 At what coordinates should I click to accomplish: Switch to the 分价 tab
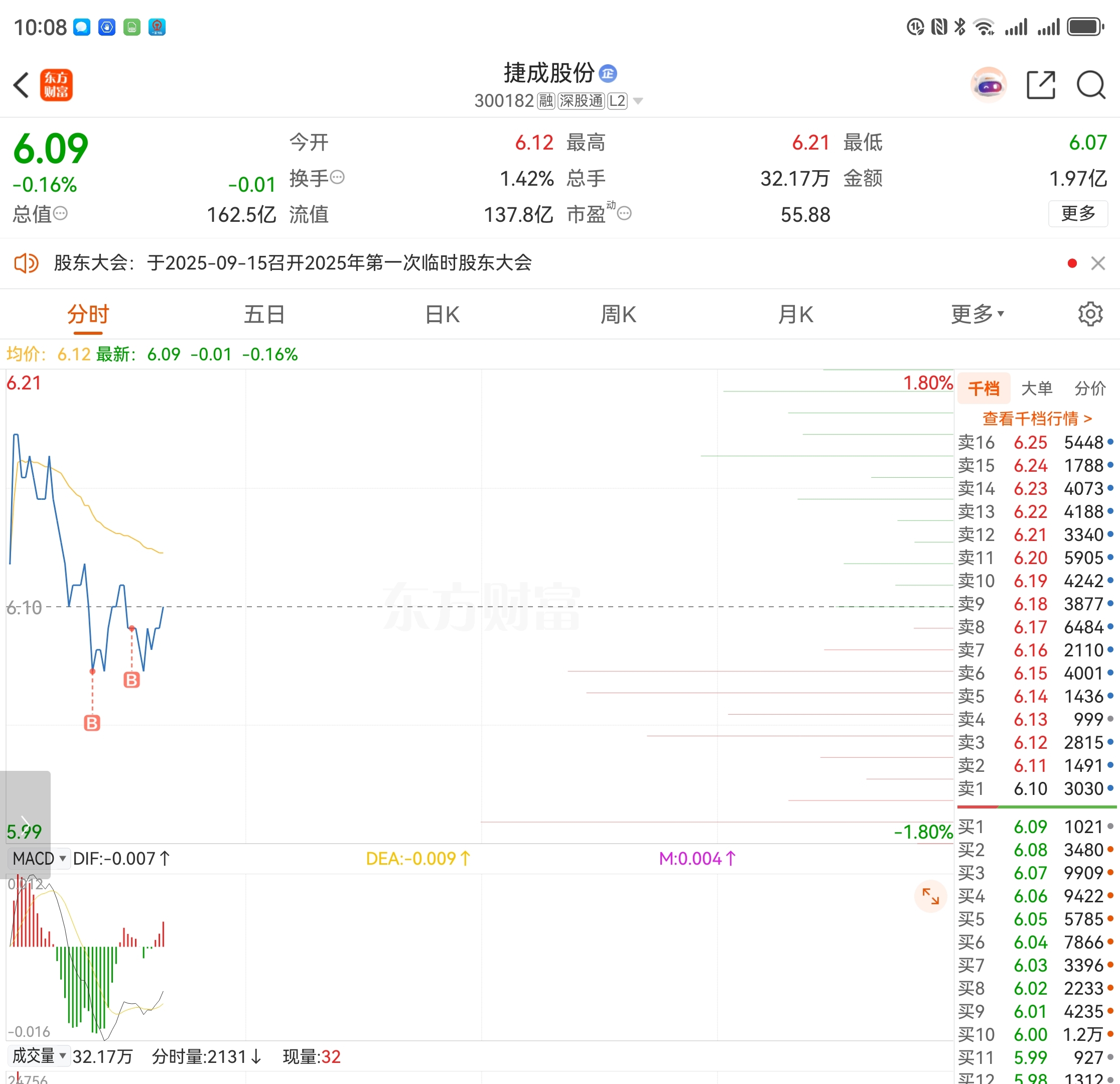pyautogui.click(x=1090, y=388)
